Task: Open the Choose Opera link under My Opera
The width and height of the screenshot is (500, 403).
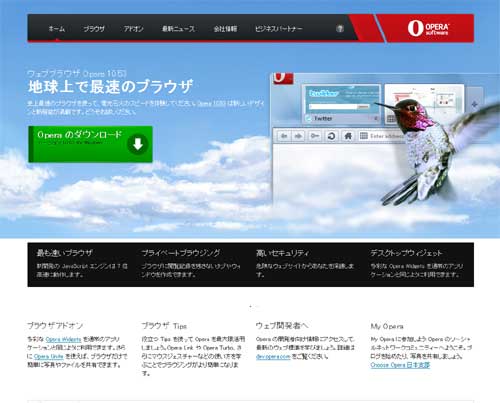Action: (x=400, y=365)
